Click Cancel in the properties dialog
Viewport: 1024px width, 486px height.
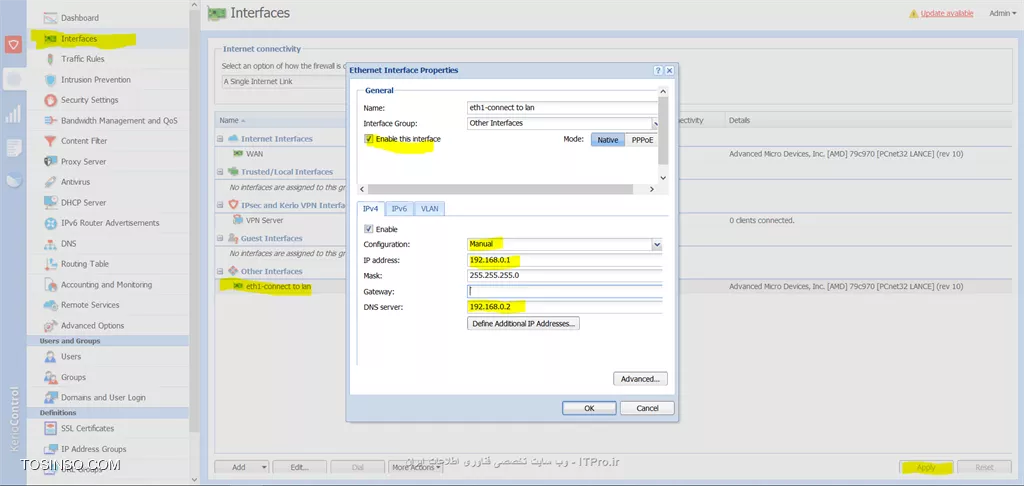pyautogui.click(x=647, y=408)
